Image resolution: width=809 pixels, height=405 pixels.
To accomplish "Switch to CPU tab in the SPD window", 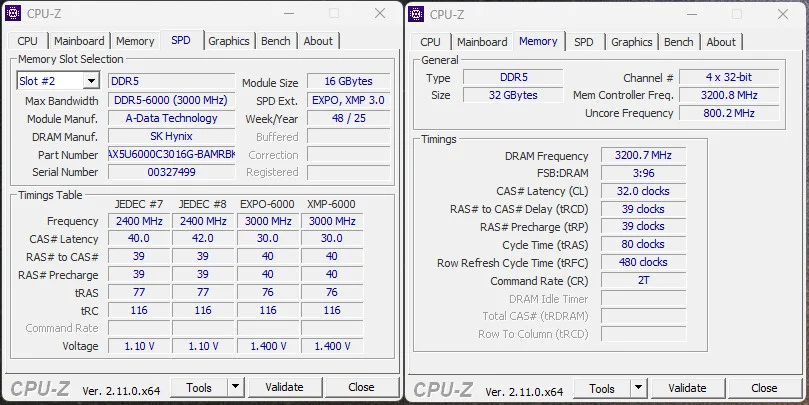I will pyautogui.click(x=28, y=41).
